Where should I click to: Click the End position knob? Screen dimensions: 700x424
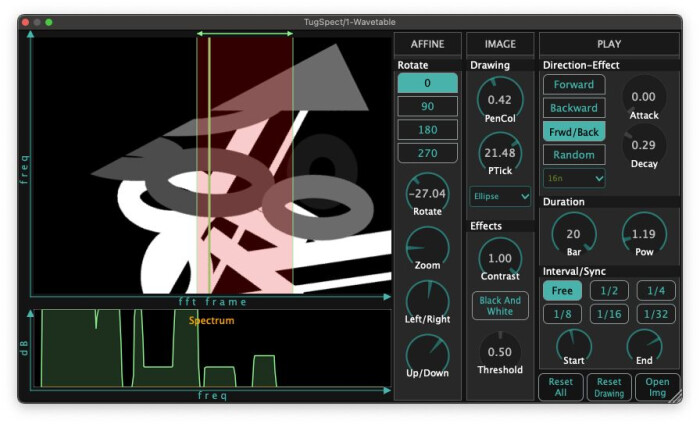click(644, 346)
